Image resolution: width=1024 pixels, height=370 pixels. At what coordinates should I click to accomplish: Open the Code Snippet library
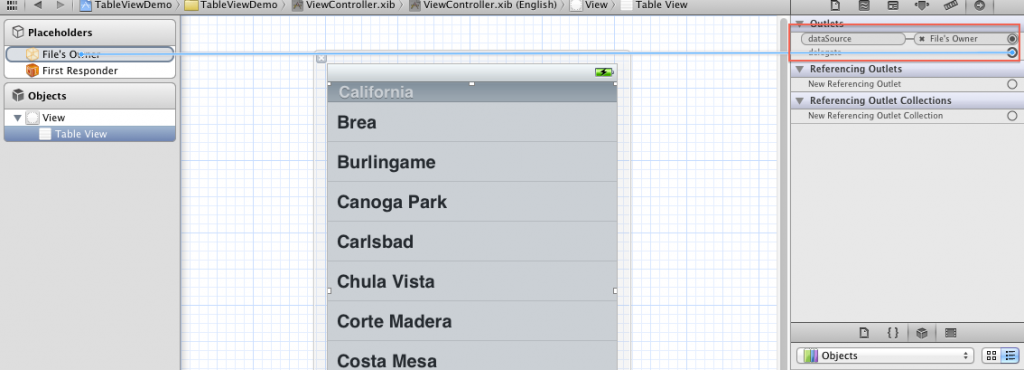point(893,333)
